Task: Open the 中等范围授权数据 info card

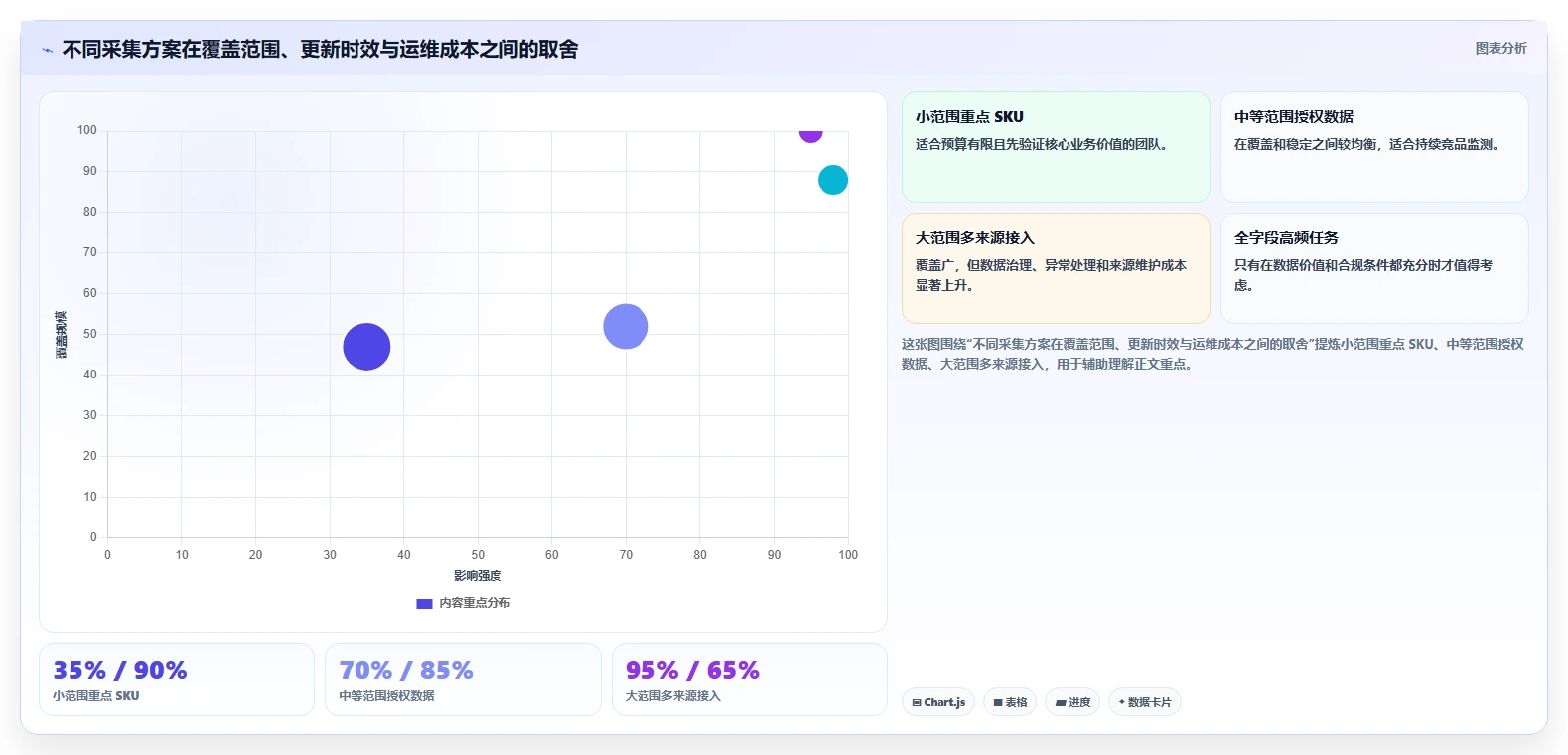Action: click(x=1374, y=147)
